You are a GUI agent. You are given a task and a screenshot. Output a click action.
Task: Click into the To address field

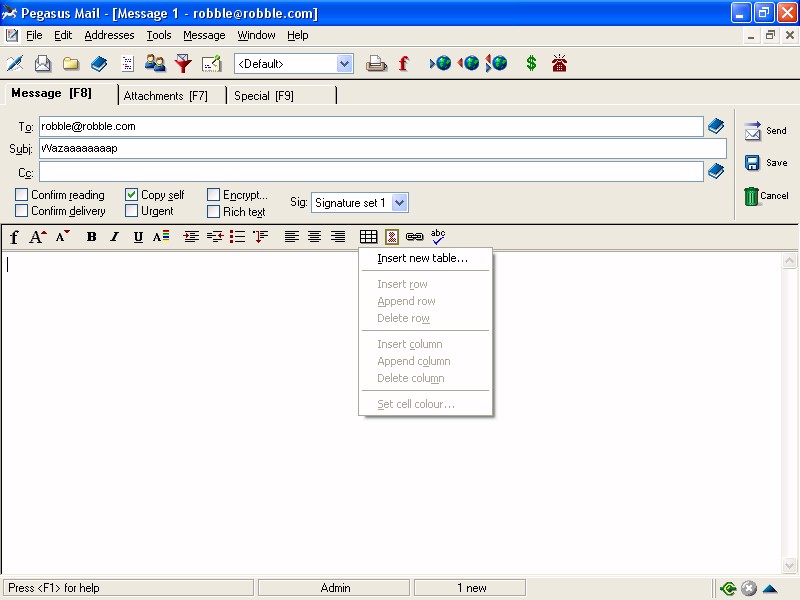pyautogui.click(x=371, y=126)
